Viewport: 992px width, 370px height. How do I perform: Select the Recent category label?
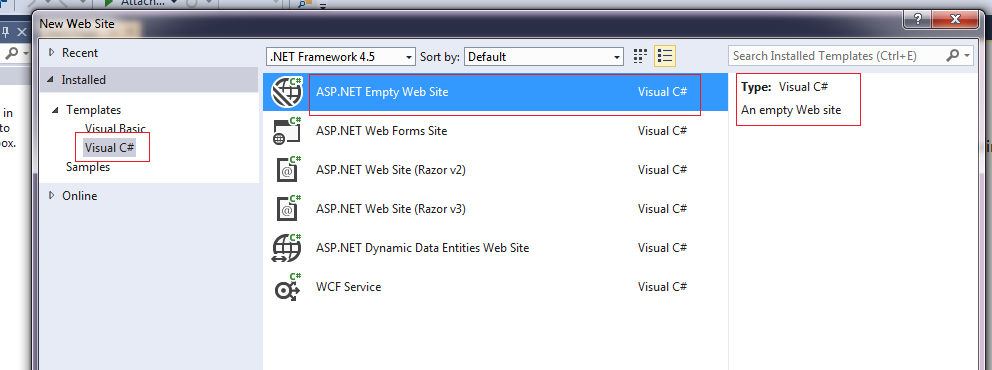click(x=80, y=52)
